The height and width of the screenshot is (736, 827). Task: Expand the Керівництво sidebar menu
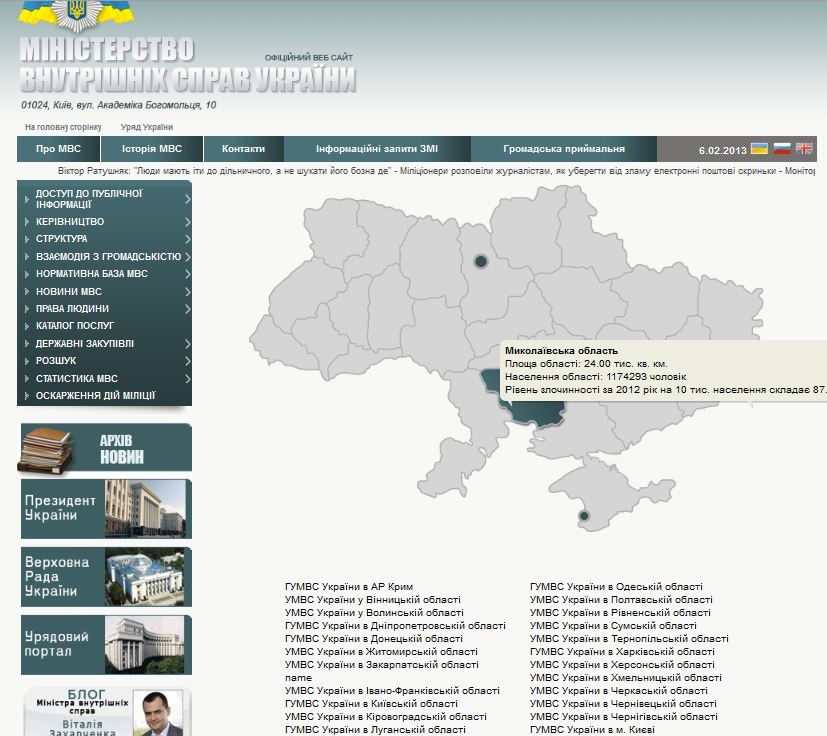pyautogui.click(x=104, y=221)
